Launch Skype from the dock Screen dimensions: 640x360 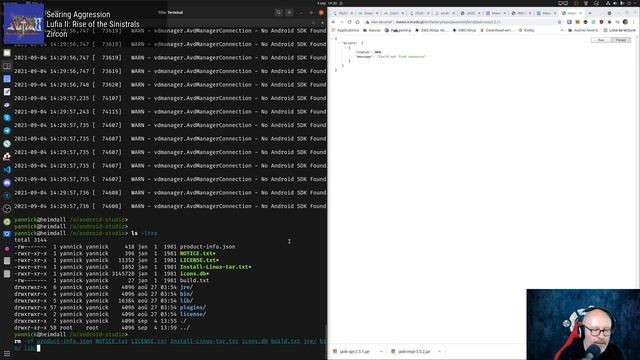pos(7,118)
